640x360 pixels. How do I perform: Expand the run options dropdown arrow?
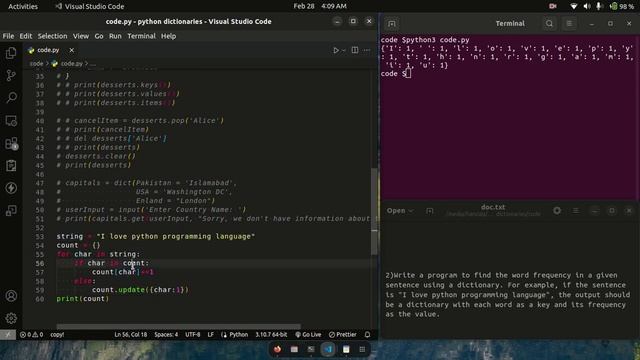[x=344, y=50]
